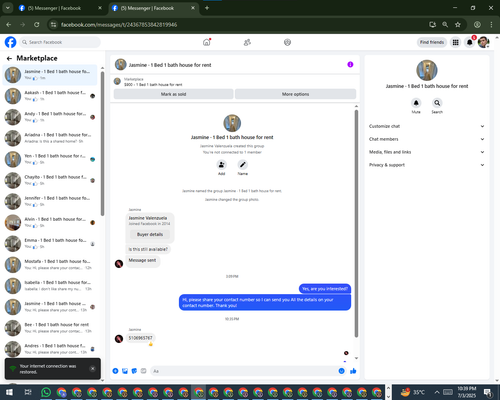Click the 5108965767 message bubble
This screenshot has width=500, height=400.
click(140, 338)
